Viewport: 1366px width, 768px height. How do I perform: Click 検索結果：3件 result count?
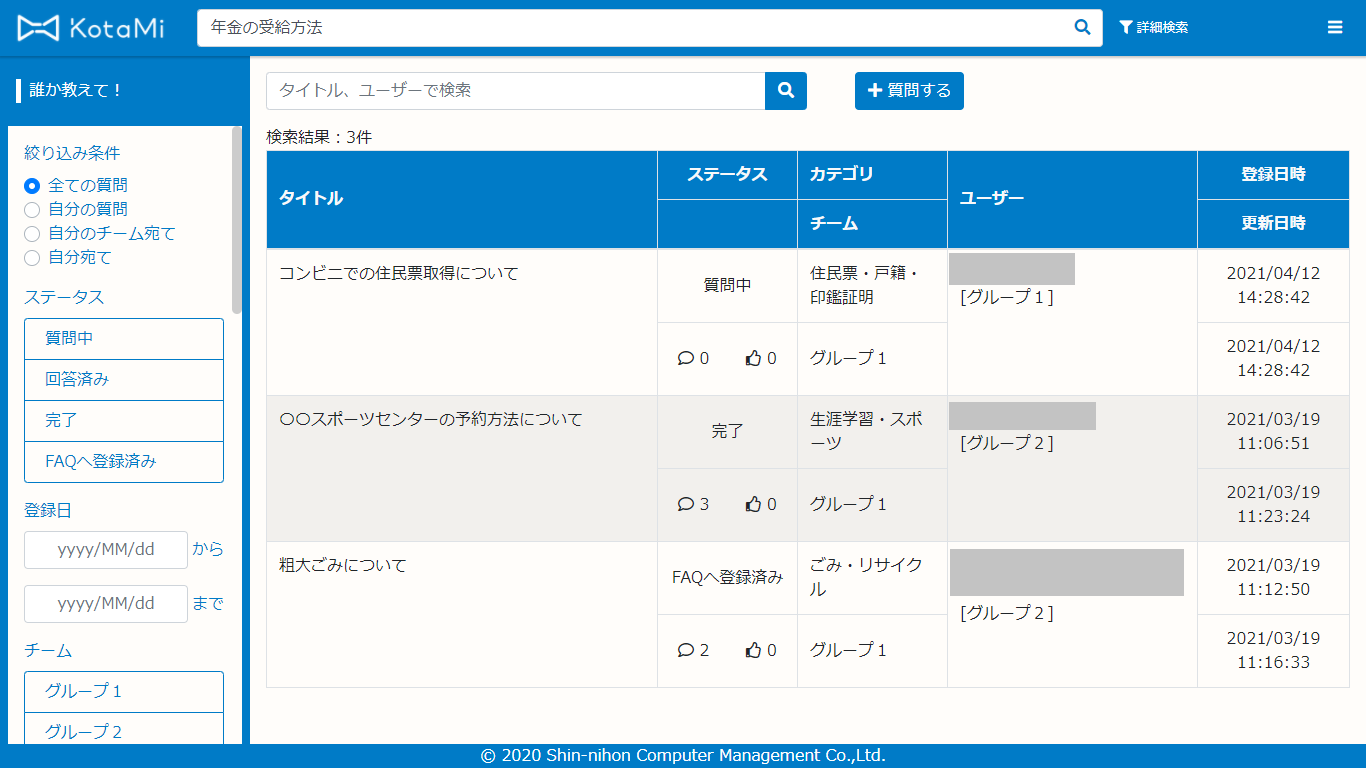click(319, 137)
